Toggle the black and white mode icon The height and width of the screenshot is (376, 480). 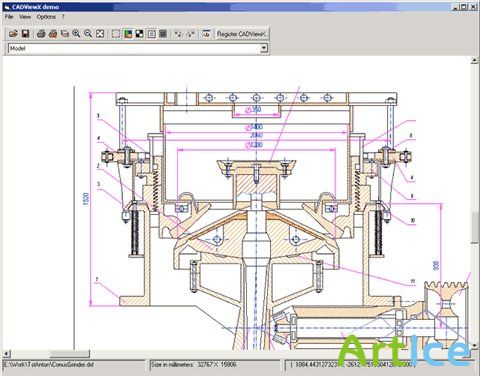140,34
